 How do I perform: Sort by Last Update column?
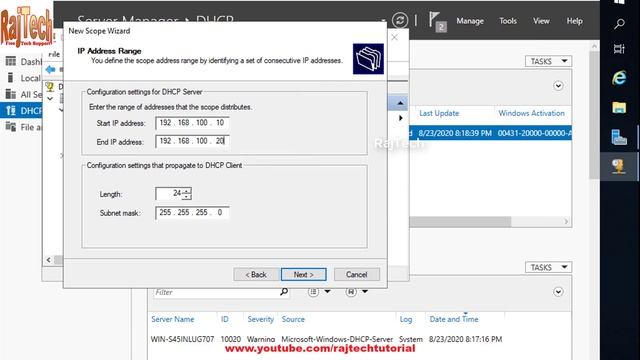tap(439, 113)
